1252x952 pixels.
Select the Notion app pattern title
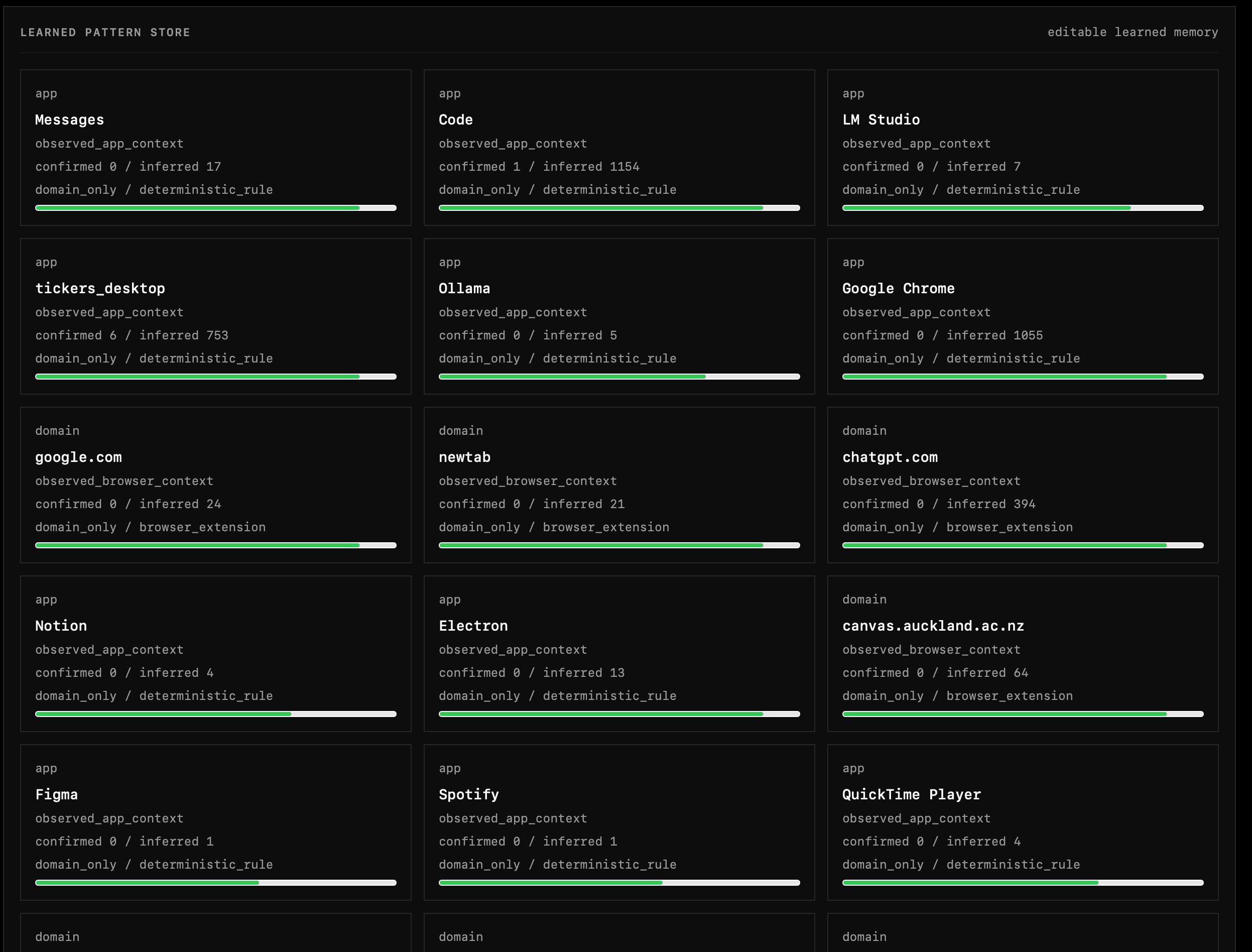[61, 626]
